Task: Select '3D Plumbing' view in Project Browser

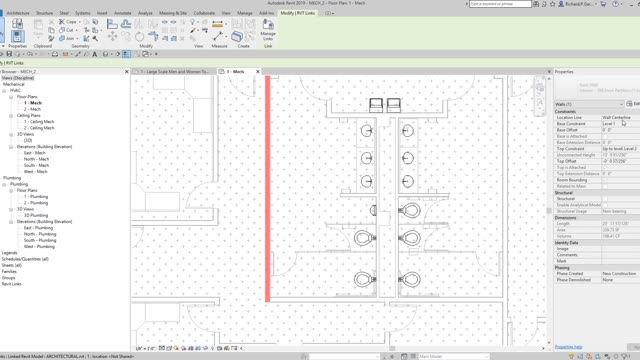Action: pyautogui.click(x=36, y=215)
